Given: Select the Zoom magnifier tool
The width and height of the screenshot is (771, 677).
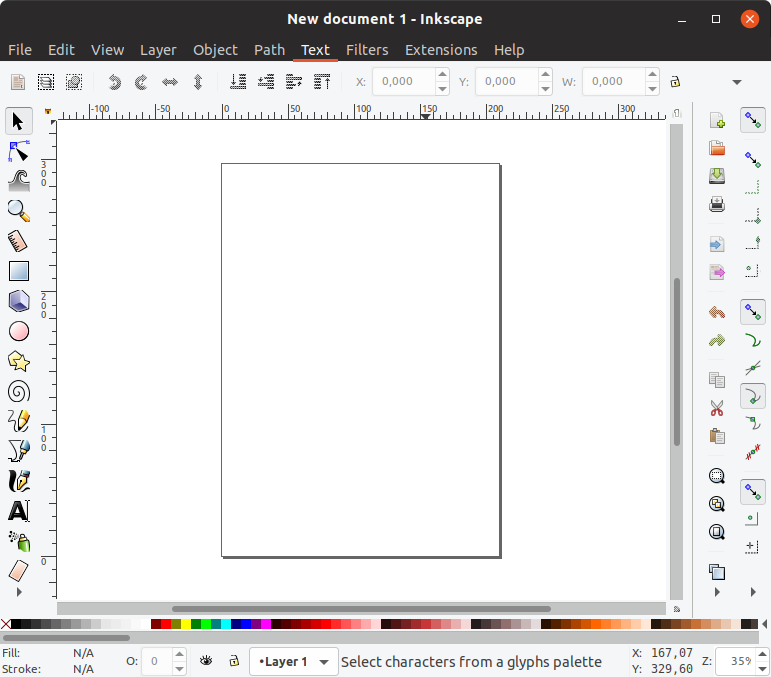Looking at the screenshot, I should pos(19,211).
